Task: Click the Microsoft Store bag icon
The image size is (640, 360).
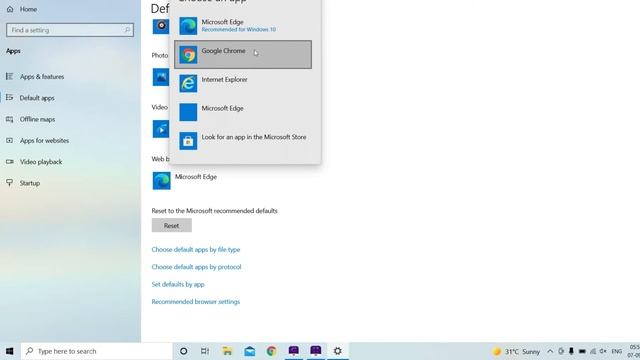Action: pos(188,141)
